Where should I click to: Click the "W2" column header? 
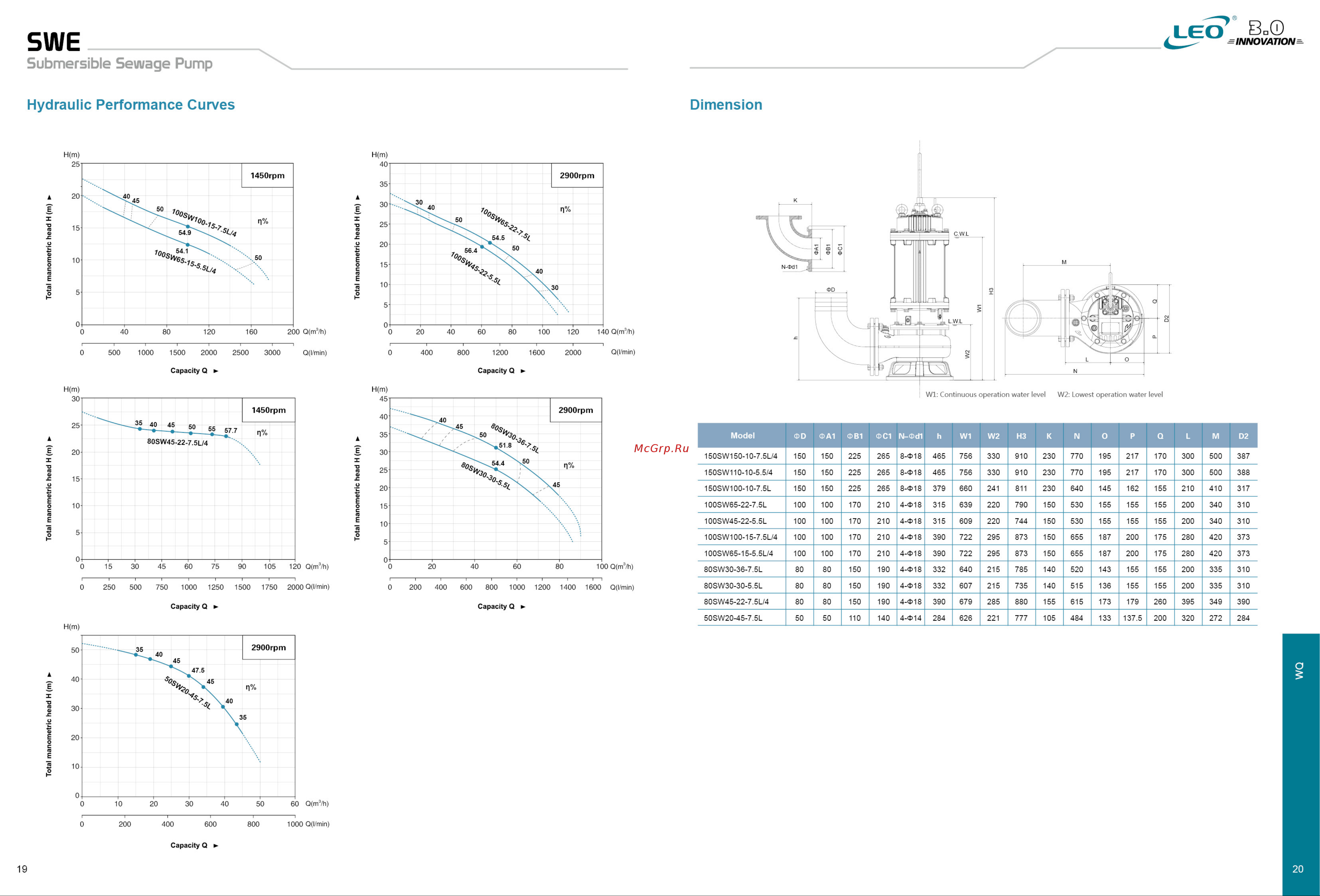point(993,436)
